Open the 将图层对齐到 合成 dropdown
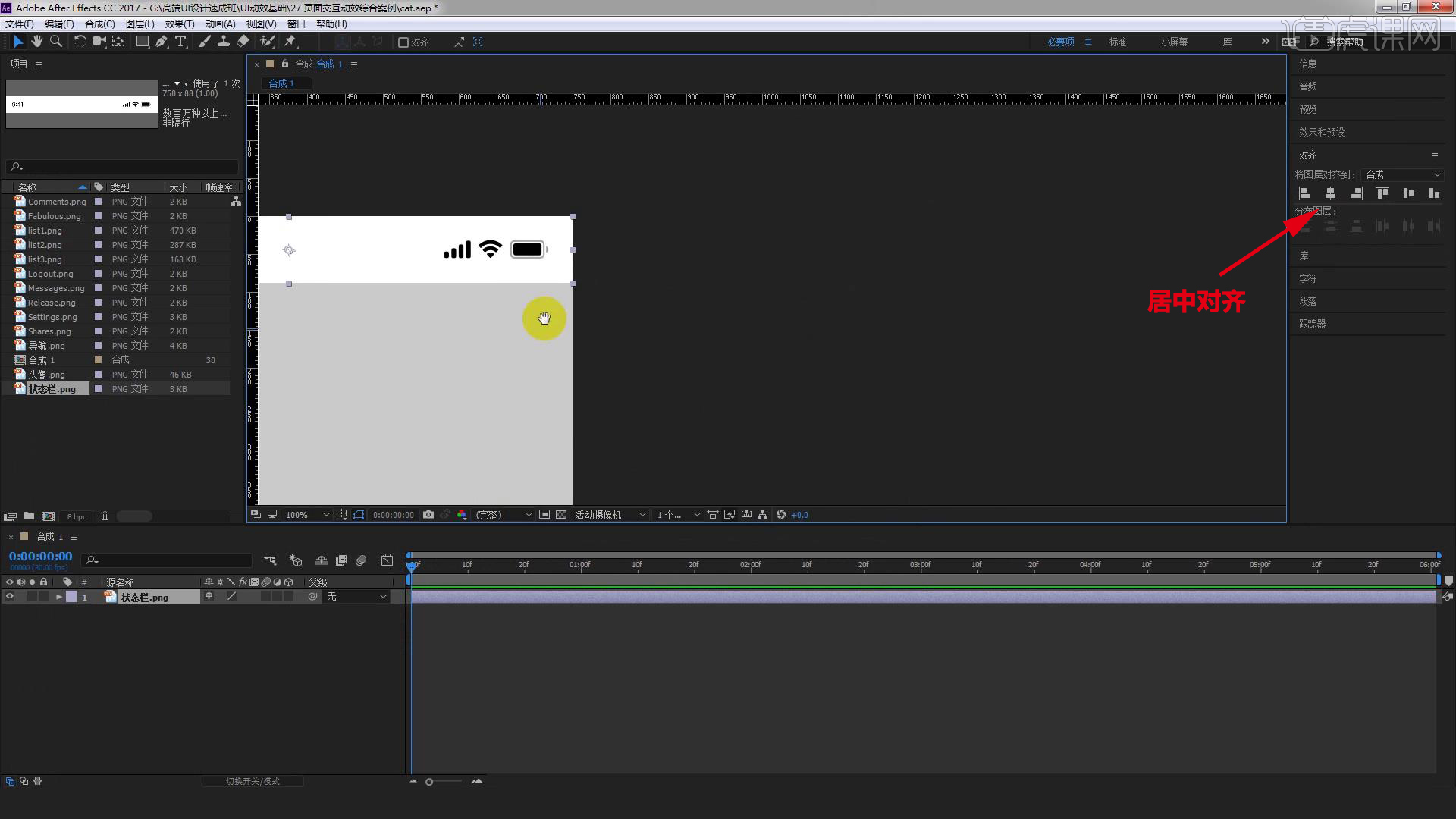1456x819 pixels. [1402, 174]
